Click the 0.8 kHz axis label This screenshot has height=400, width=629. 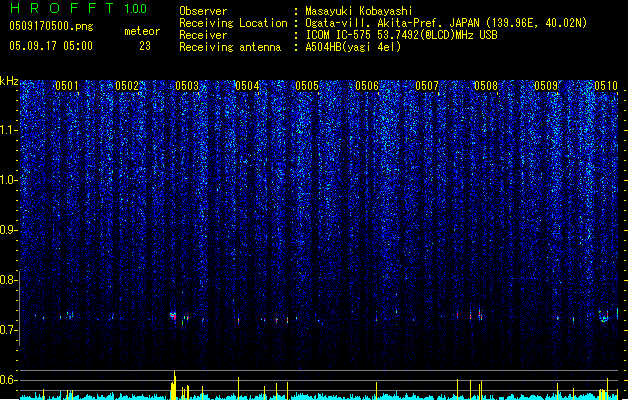click(x=8, y=280)
